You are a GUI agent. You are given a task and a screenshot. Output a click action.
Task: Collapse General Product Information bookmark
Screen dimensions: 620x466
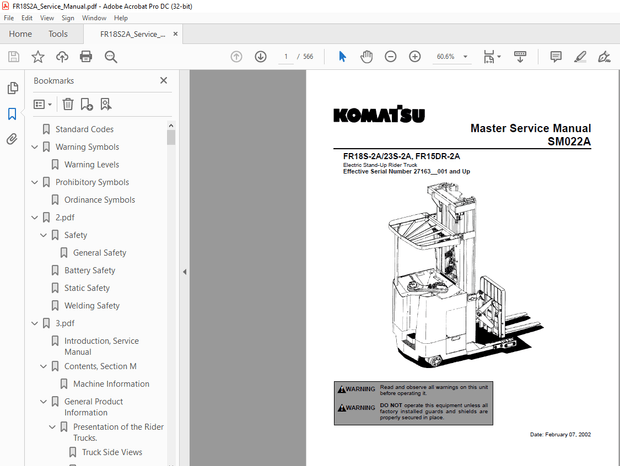point(43,402)
